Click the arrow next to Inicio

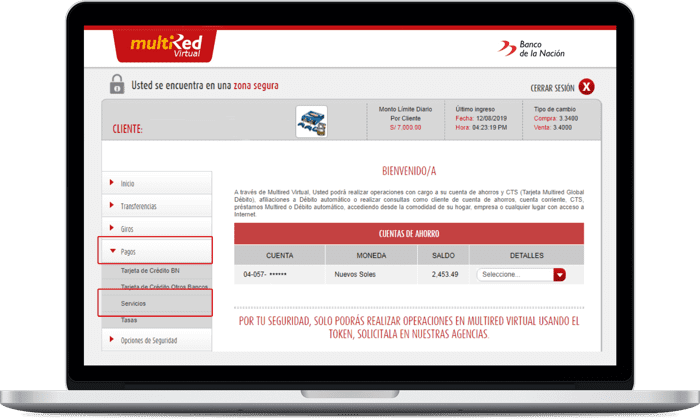pyautogui.click(x=112, y=182)
